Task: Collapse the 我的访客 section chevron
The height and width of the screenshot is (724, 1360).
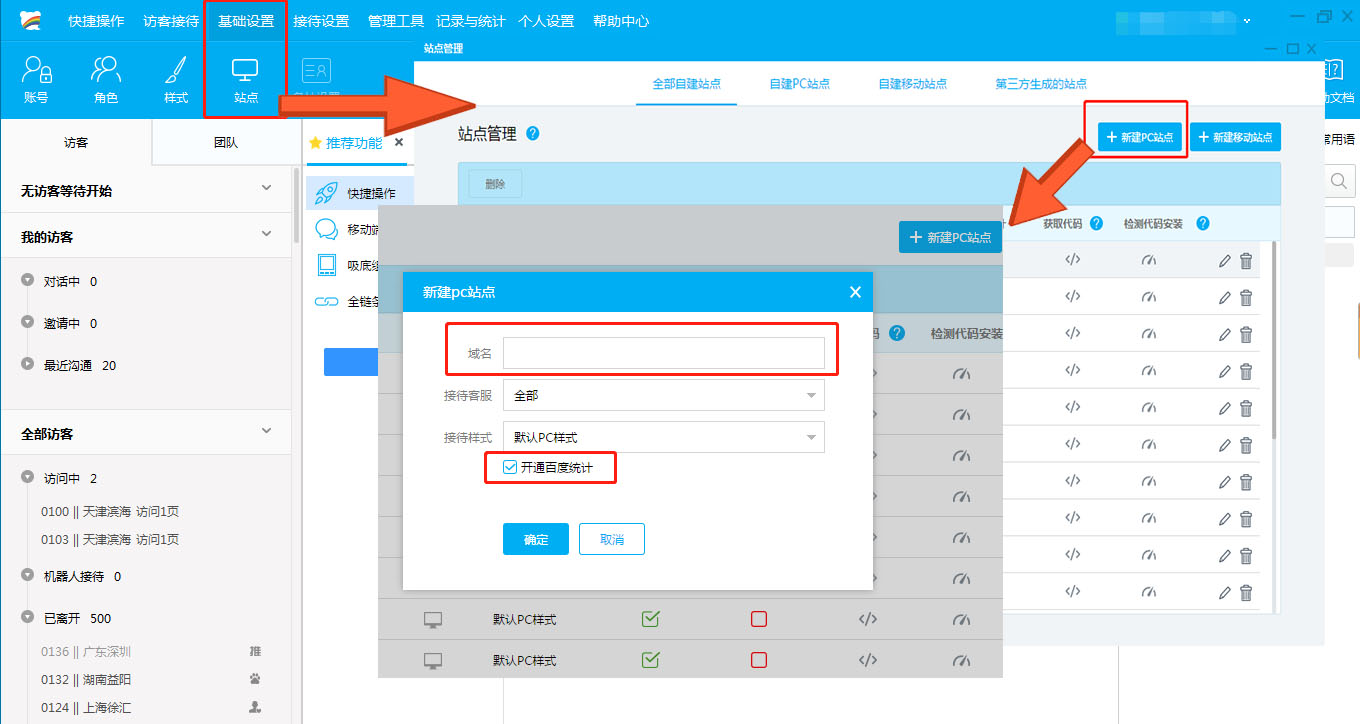Action: pyautogui.click(x=266, y=234)
